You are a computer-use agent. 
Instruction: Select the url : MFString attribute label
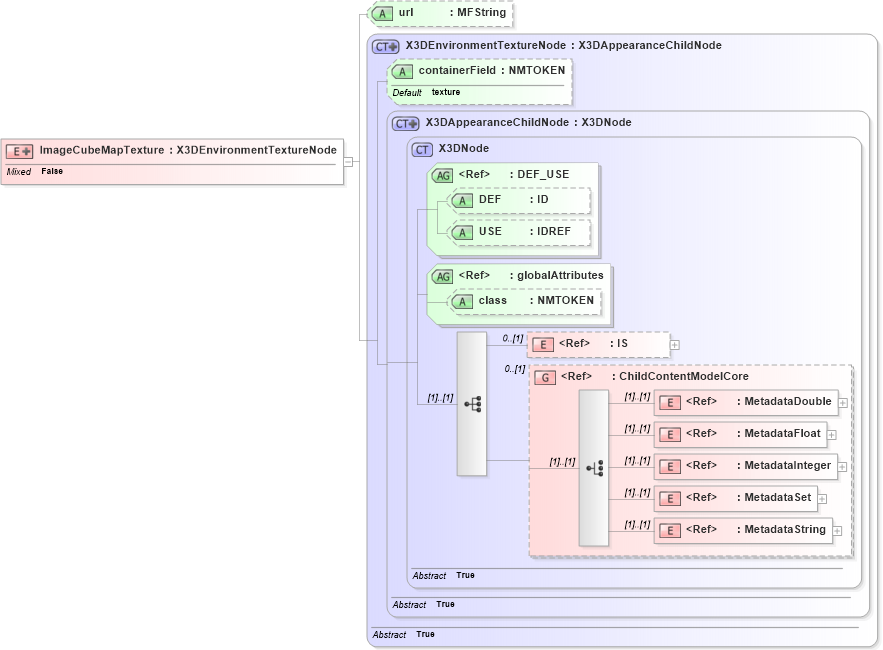click(x=452, y=12)
